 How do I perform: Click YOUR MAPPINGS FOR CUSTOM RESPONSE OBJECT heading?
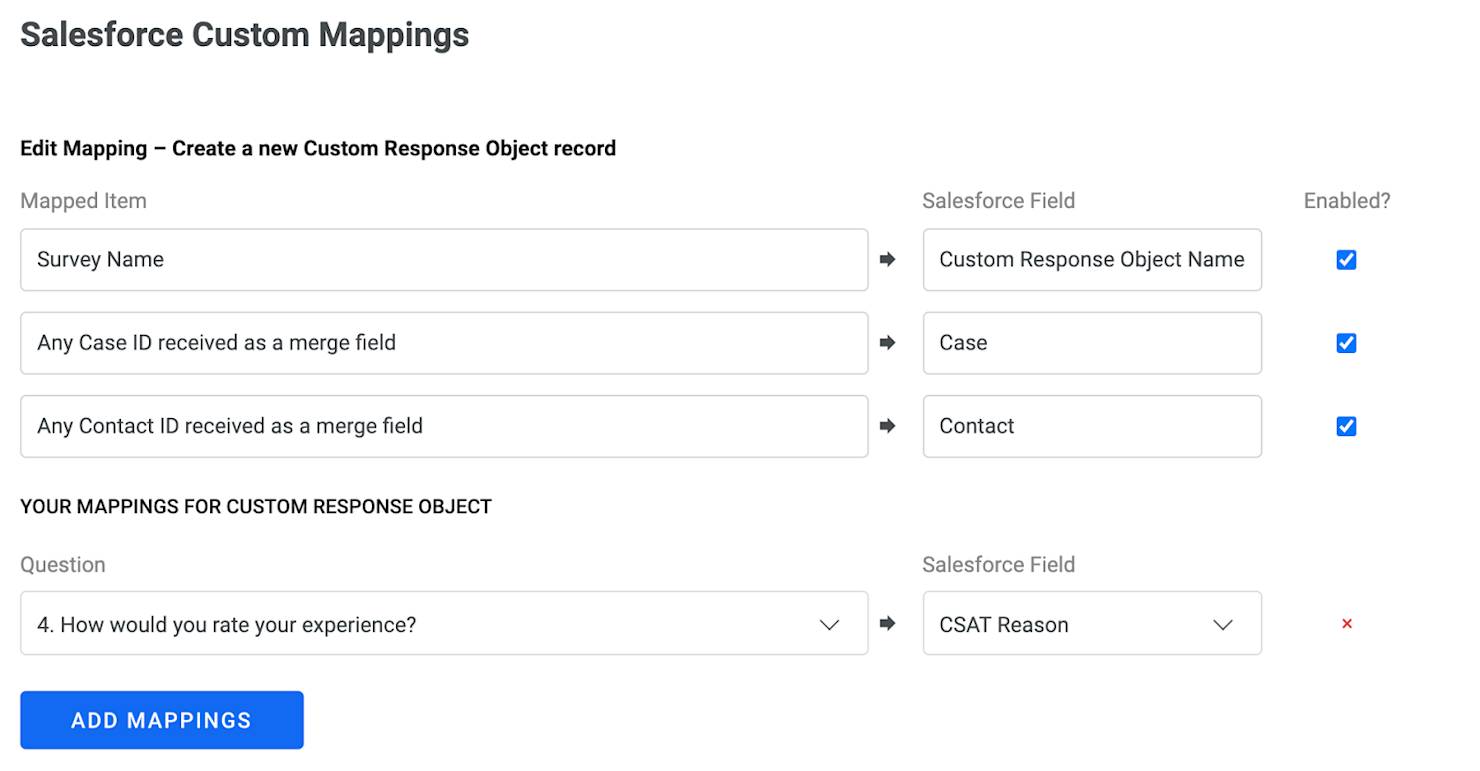point(256,507)
